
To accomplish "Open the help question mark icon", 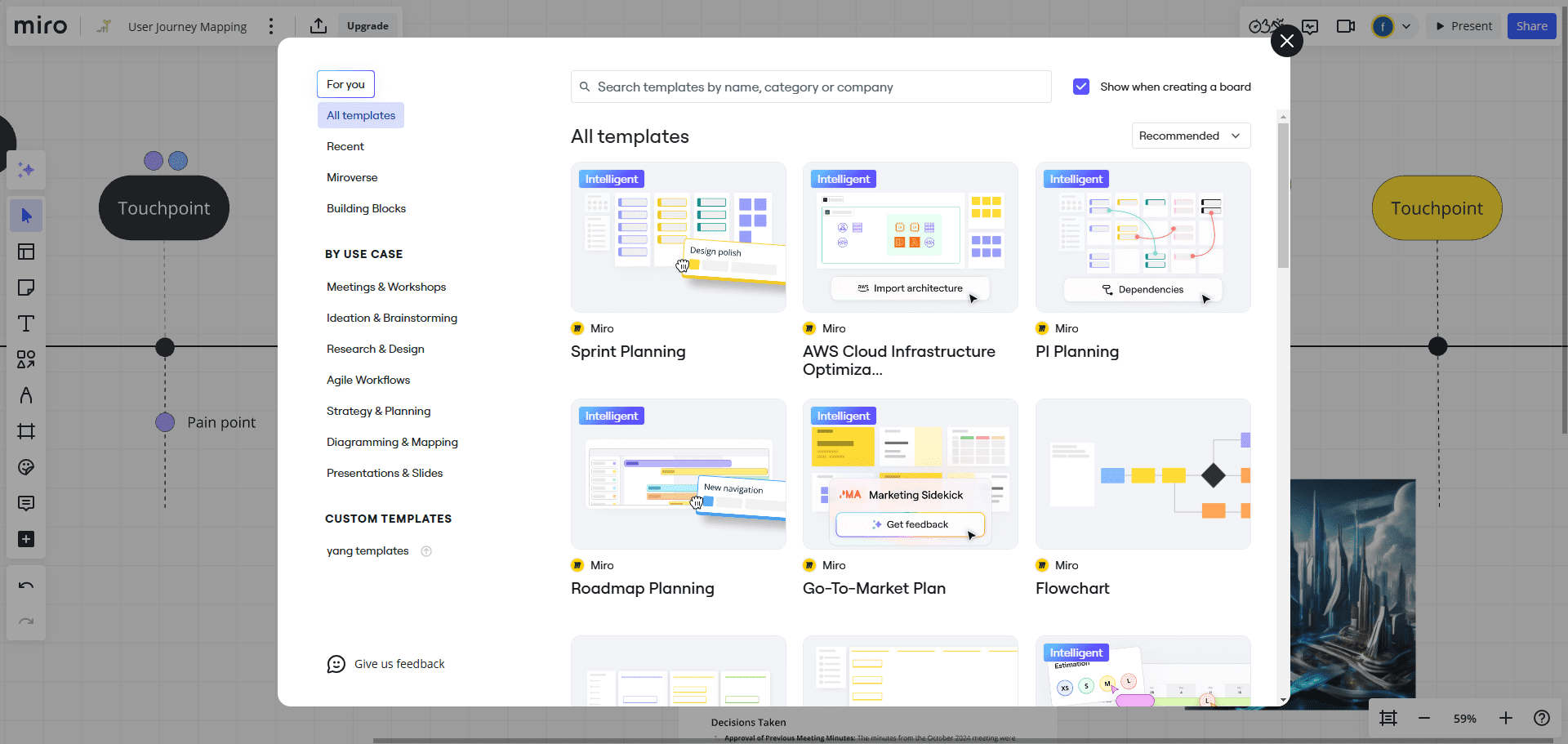I will [1542, 718].
